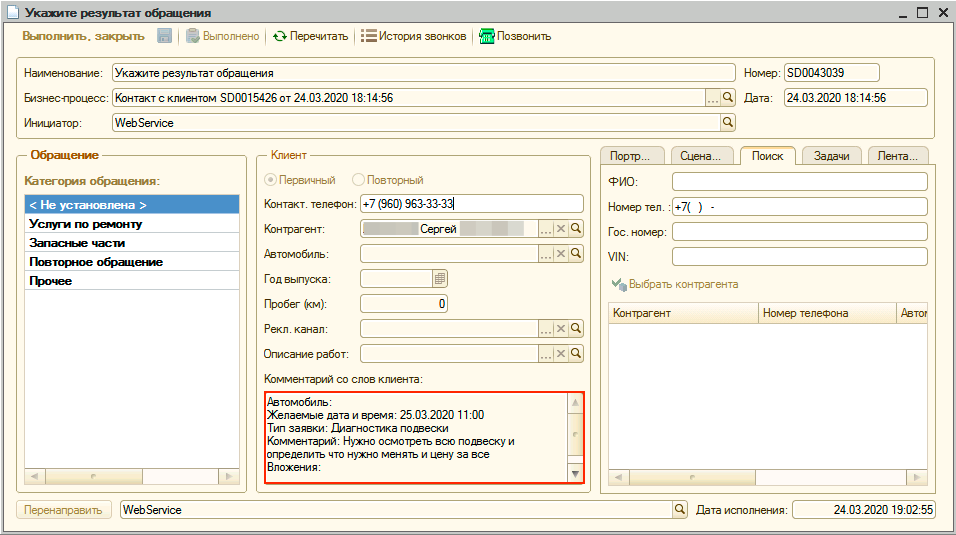The width and height of the screenshot is (956, 535).
Task: Open the calendar picker for Год выпуска
Action: coord(440,279)
